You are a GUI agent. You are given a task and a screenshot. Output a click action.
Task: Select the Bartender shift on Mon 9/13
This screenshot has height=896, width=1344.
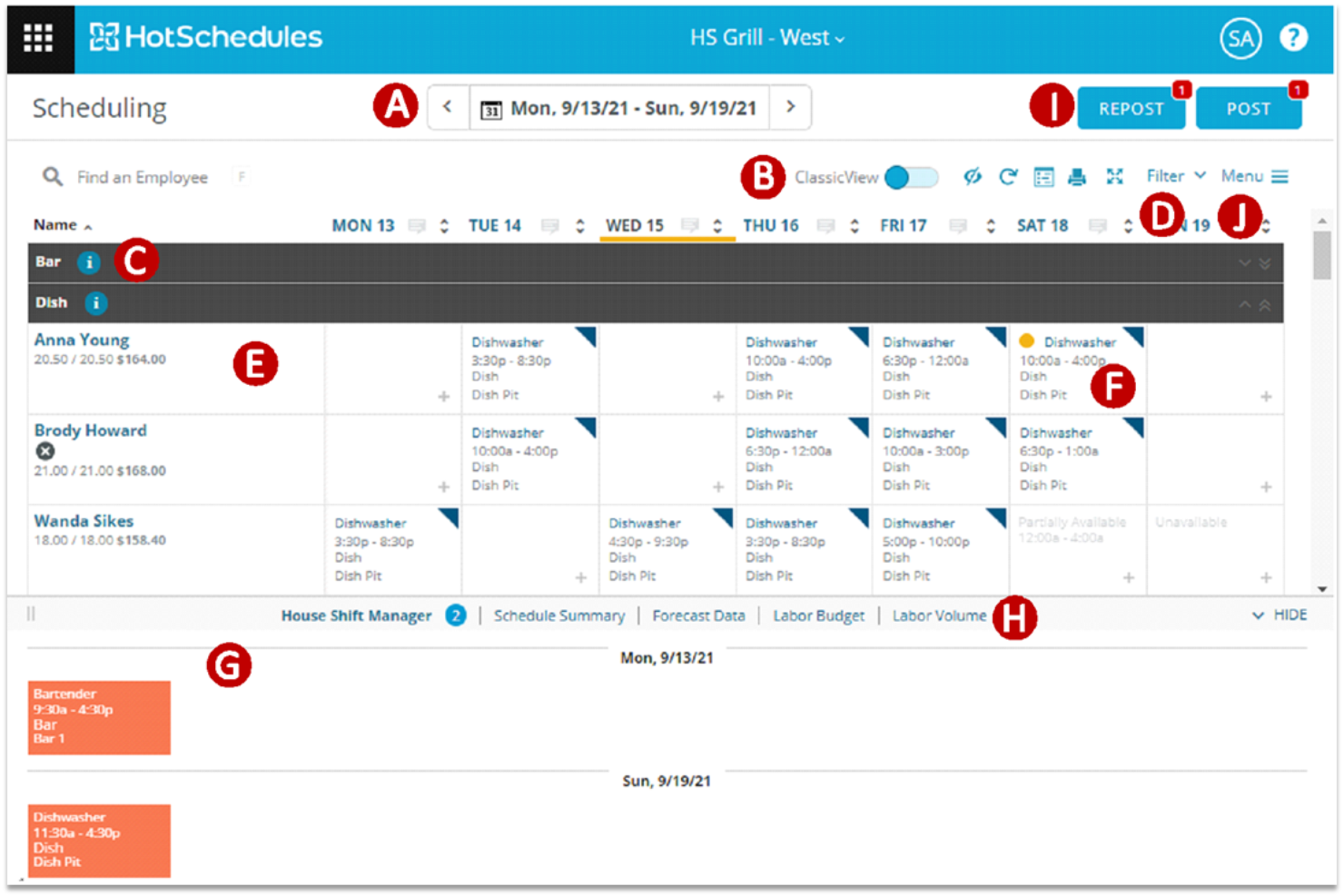tap(98, 717)
